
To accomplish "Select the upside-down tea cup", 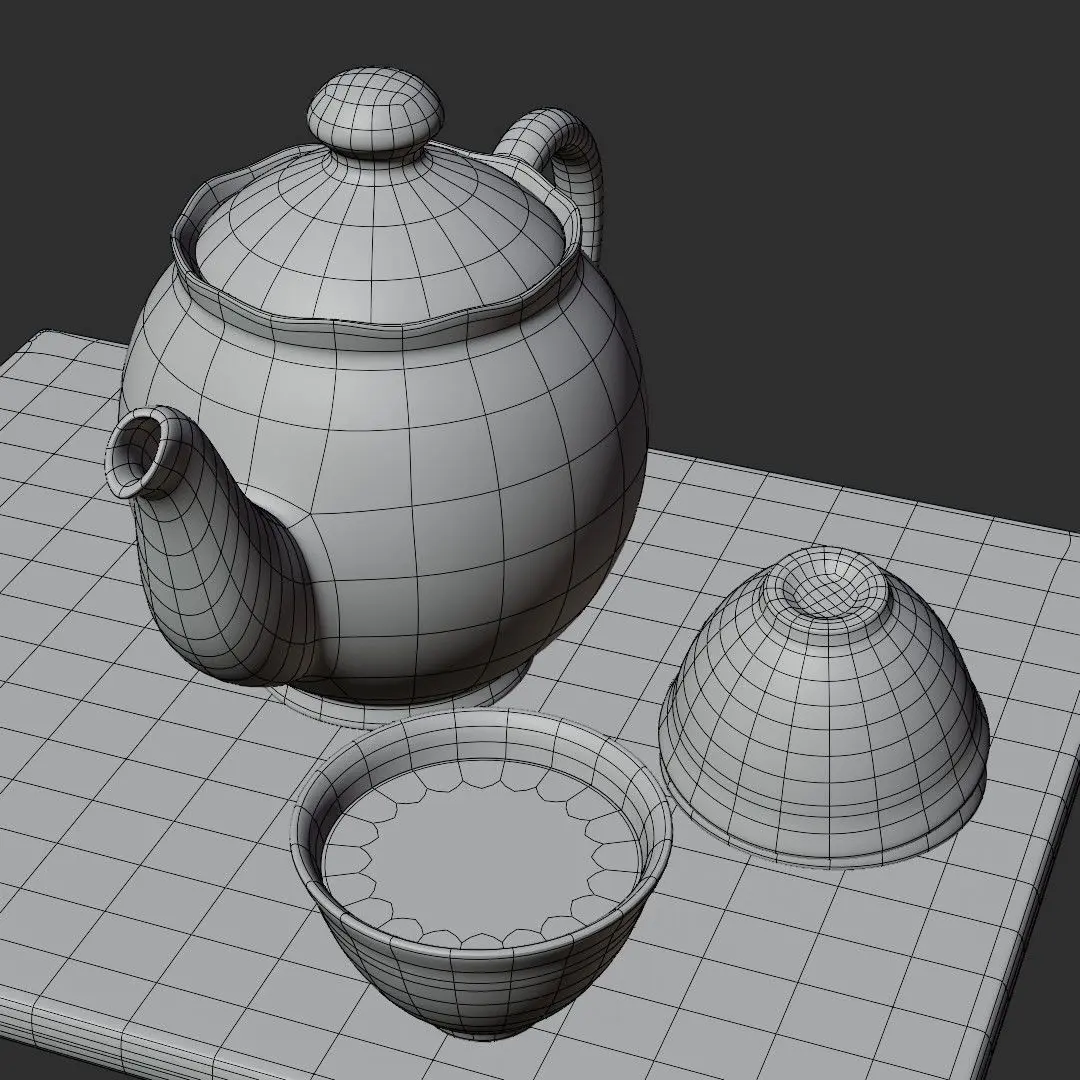I will click(x=824, y=707).
